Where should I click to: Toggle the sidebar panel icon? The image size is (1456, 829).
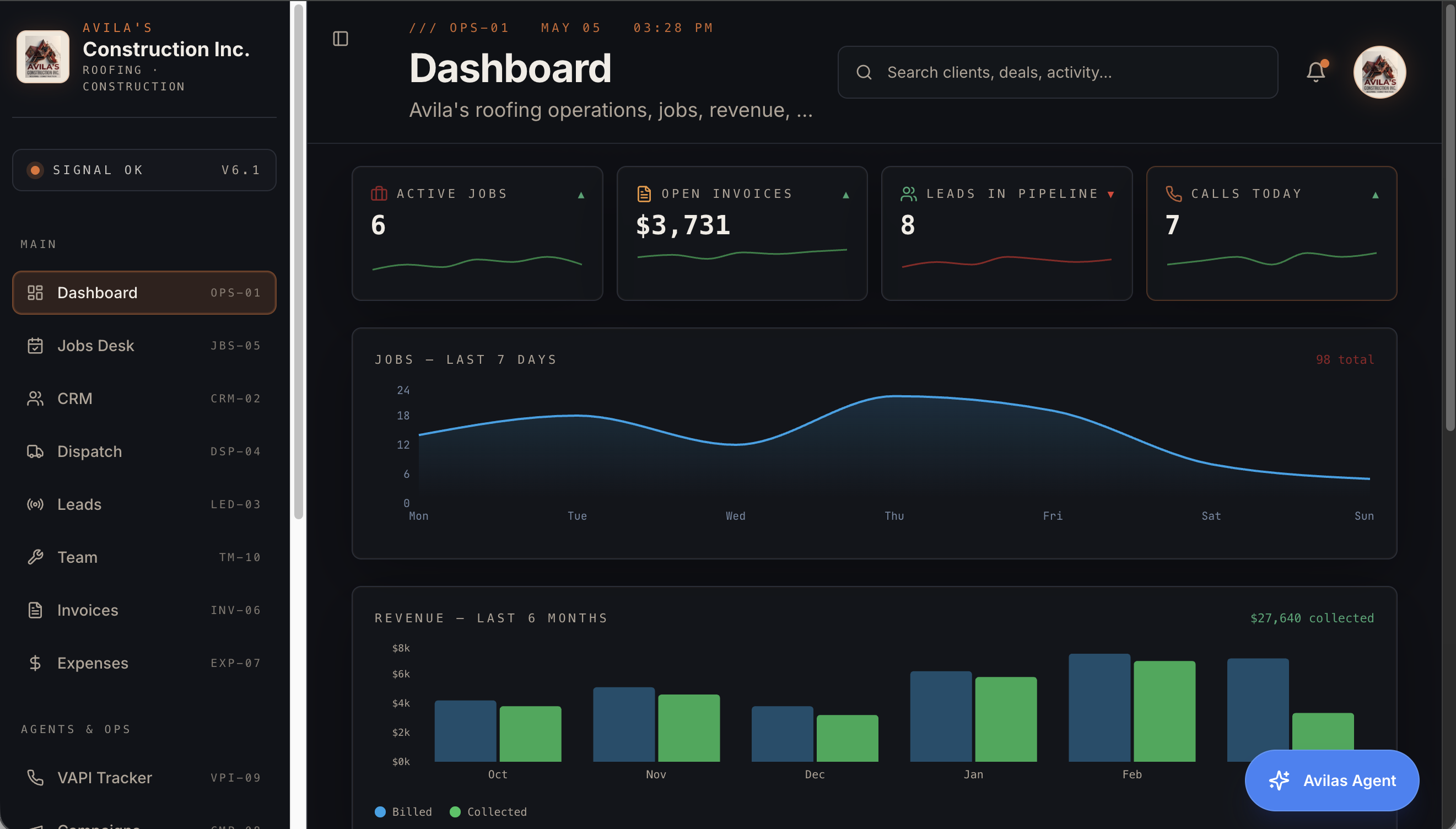[x=341, y=39]
